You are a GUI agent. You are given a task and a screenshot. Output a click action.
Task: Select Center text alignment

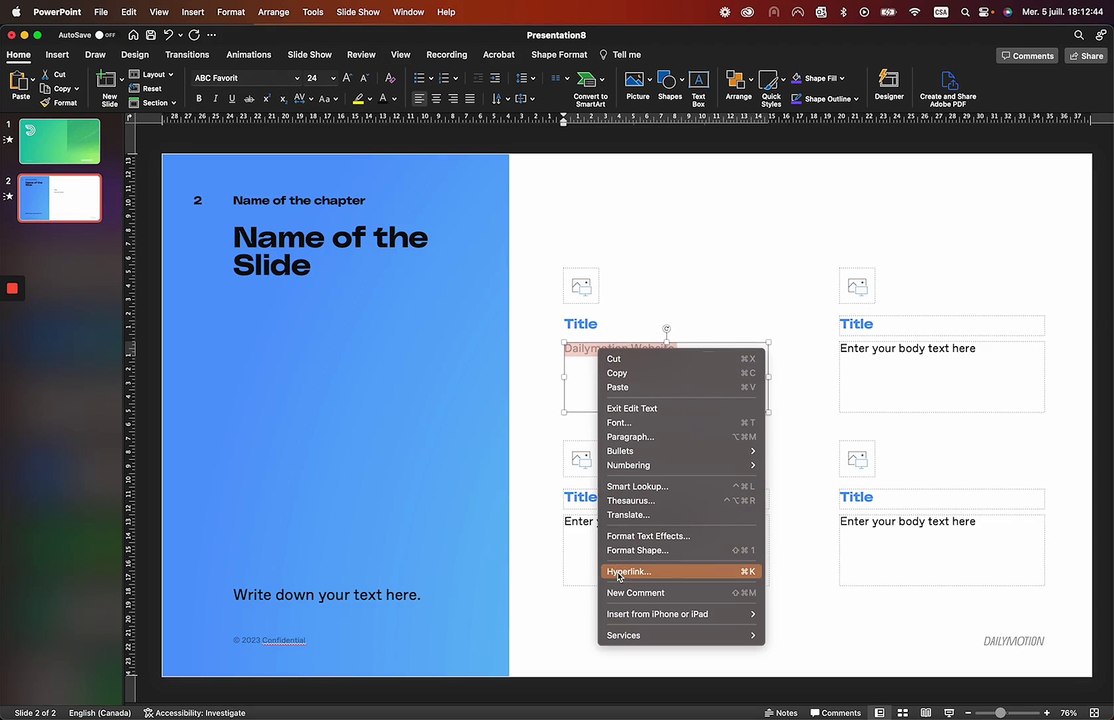436,99
